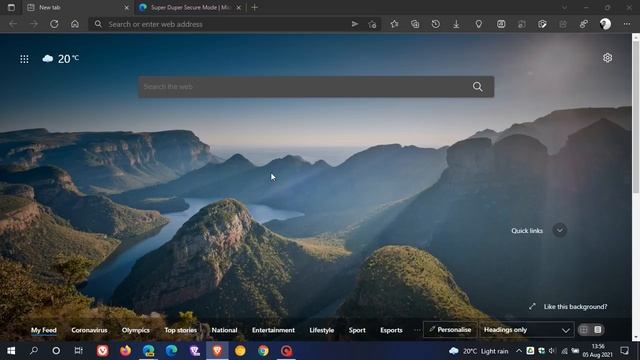Reload the current page
This screenshot has width=640, height=360.
tap(54, 24)
